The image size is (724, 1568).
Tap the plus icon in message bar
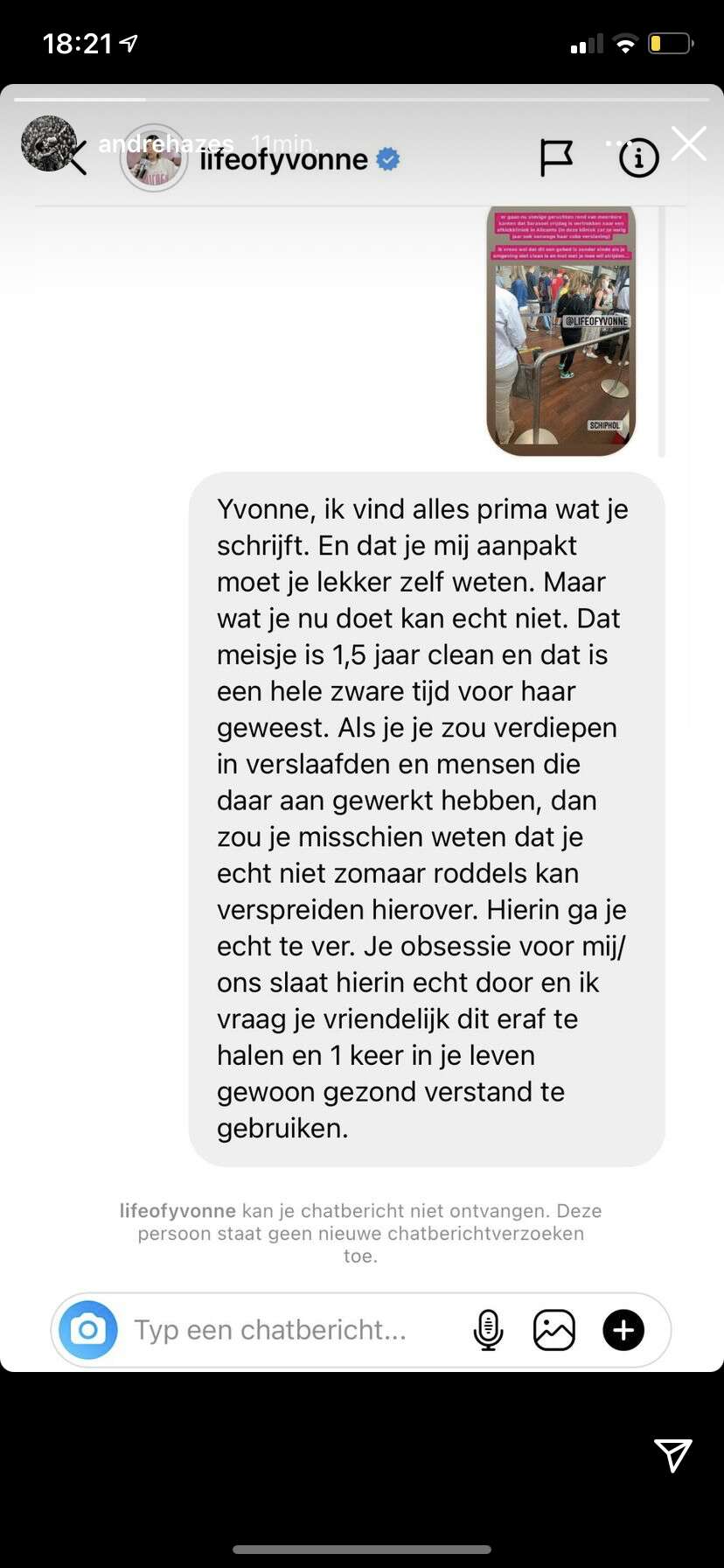pos(623,1330)
